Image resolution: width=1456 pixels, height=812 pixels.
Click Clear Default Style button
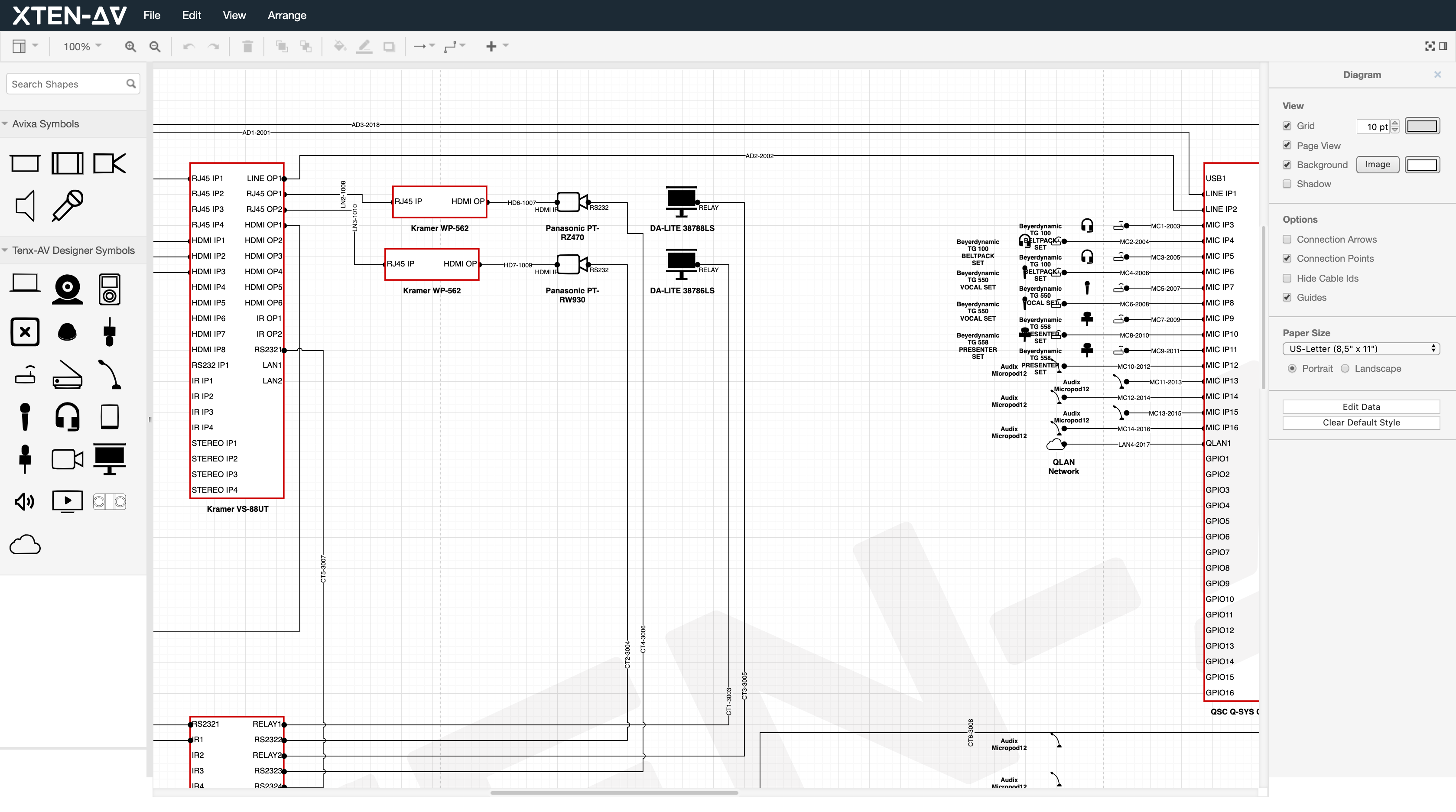tap(1361, 422)
